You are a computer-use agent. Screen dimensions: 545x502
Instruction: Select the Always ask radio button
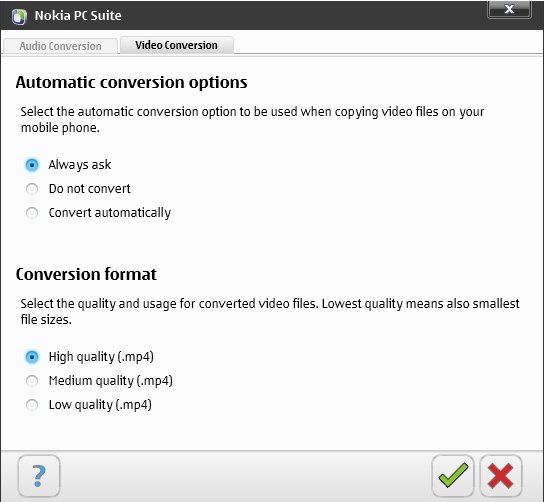(32, 165)
